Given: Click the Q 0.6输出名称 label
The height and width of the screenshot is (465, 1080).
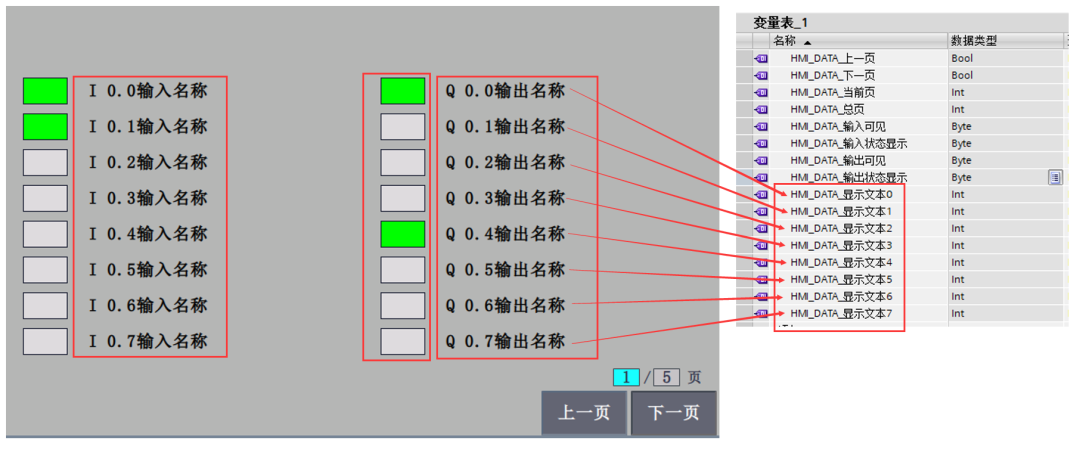Looking at the screenshot, I should point(506,306).
